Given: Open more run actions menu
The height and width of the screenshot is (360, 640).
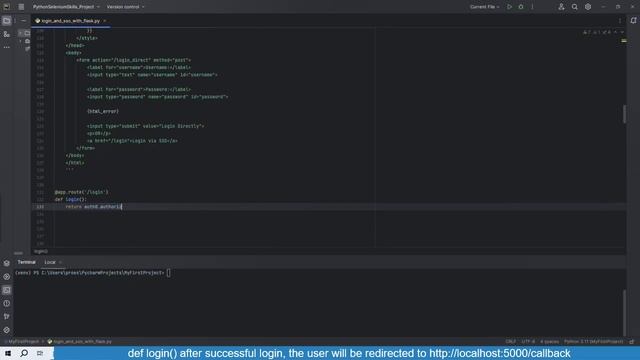Looking at the screenshot, I should [532, 7].
